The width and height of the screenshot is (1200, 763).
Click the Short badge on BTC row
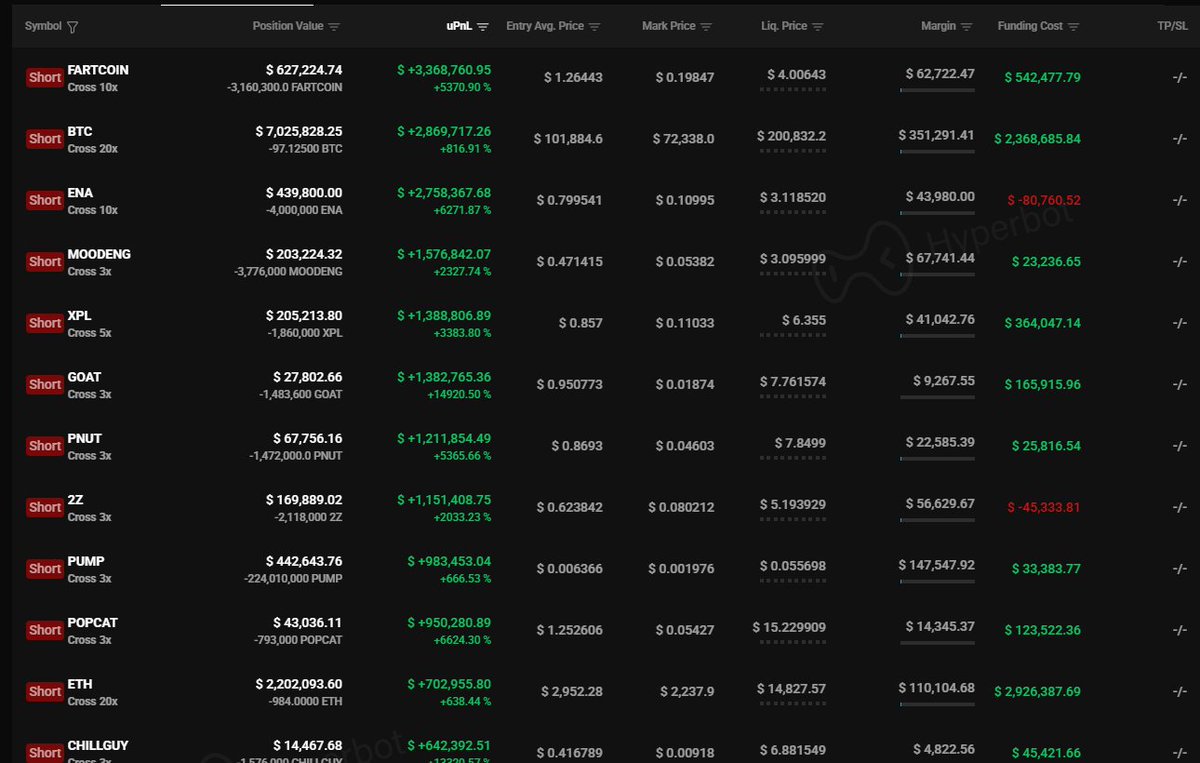pos(45,139)
